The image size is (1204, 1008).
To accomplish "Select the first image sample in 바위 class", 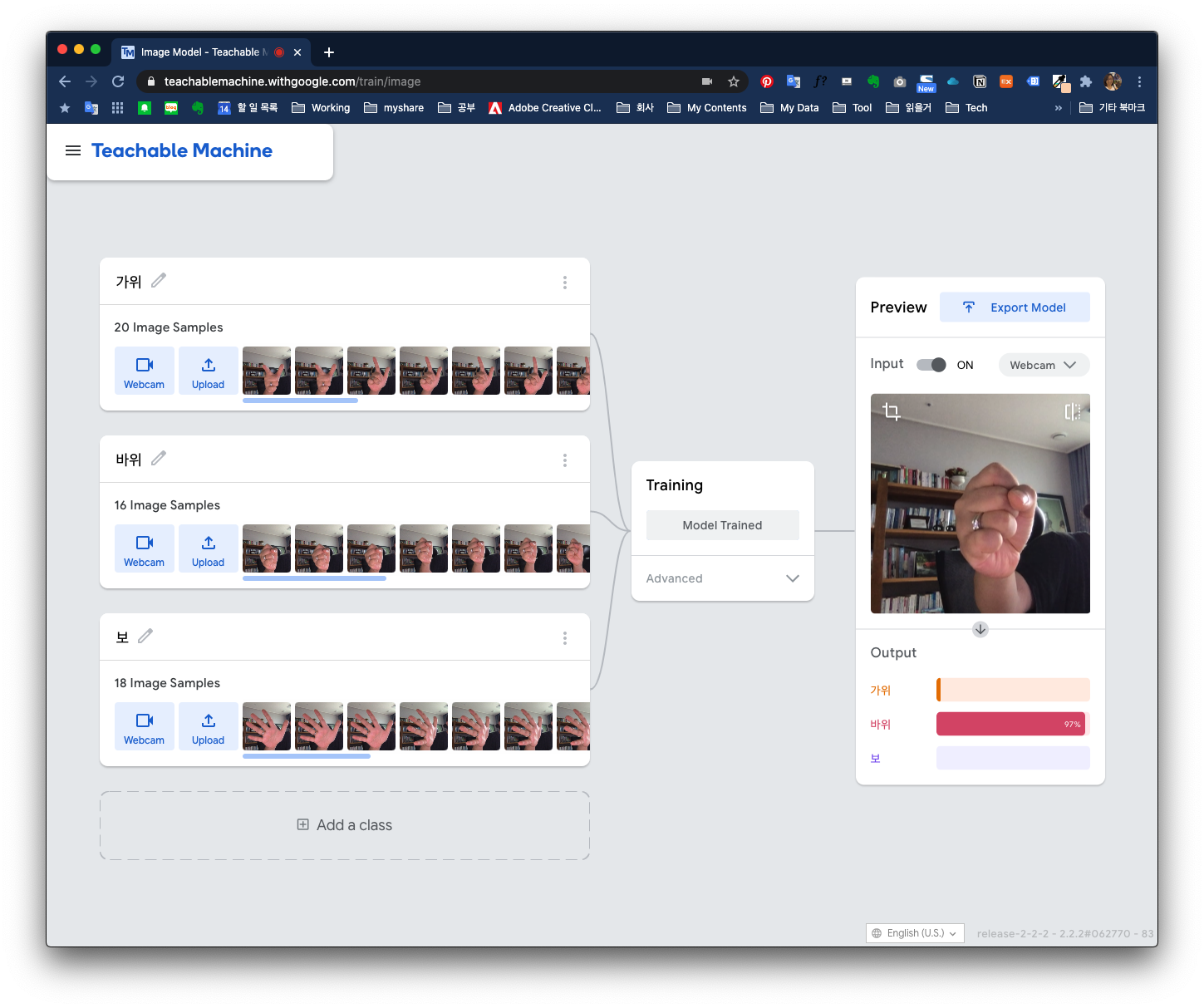I will click(267, 548).
